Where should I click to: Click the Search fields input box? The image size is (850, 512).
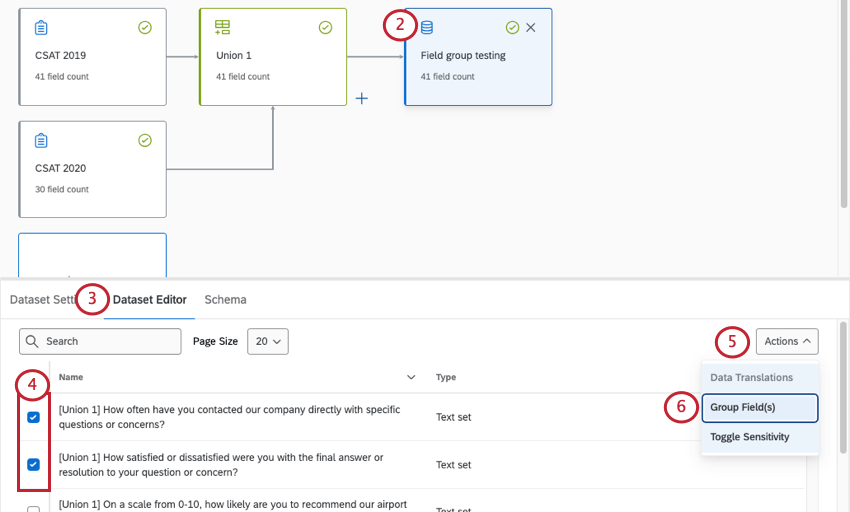(100, 341)
